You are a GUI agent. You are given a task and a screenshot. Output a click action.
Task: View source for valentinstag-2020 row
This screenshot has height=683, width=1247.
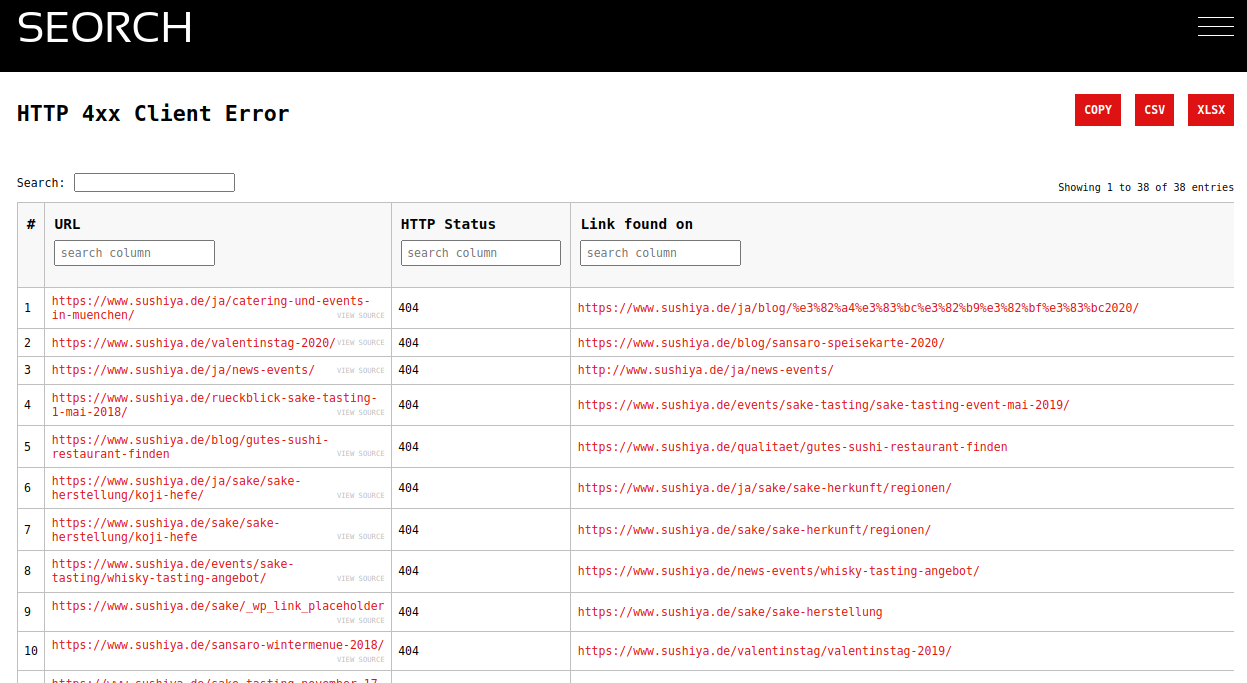coord(360,343)
